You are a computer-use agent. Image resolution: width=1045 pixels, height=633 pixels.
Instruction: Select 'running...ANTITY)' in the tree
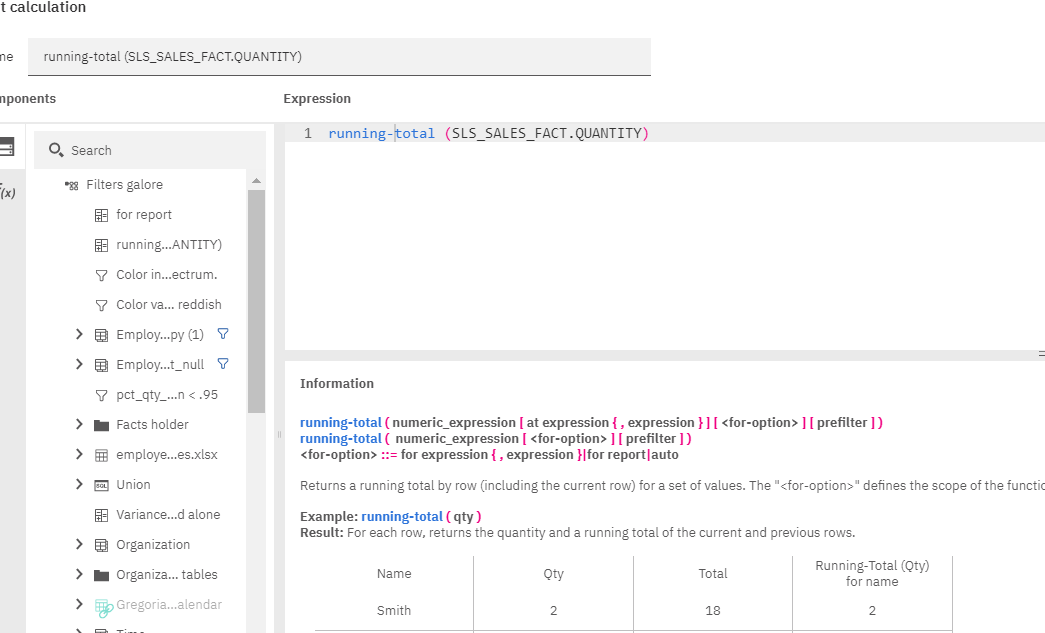pyautogui.click(x=169, y=245)
